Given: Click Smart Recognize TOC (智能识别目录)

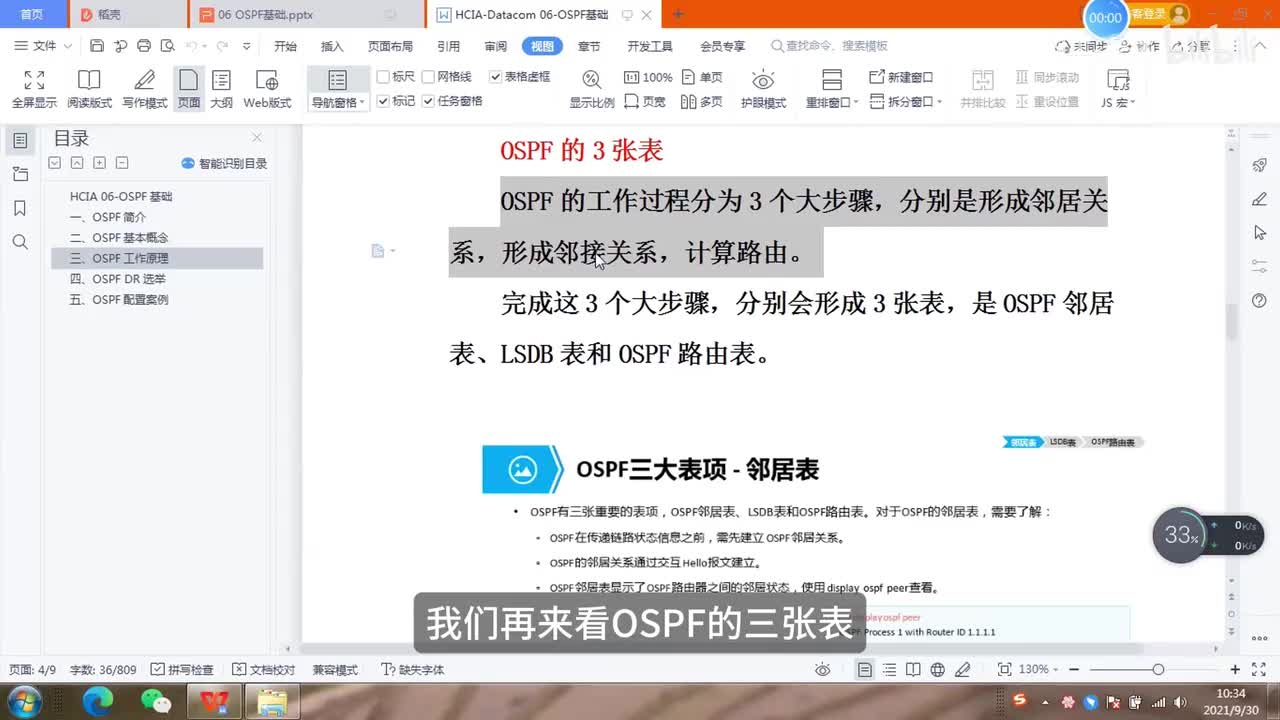Looking at the screenshot, I should (224, 163).
